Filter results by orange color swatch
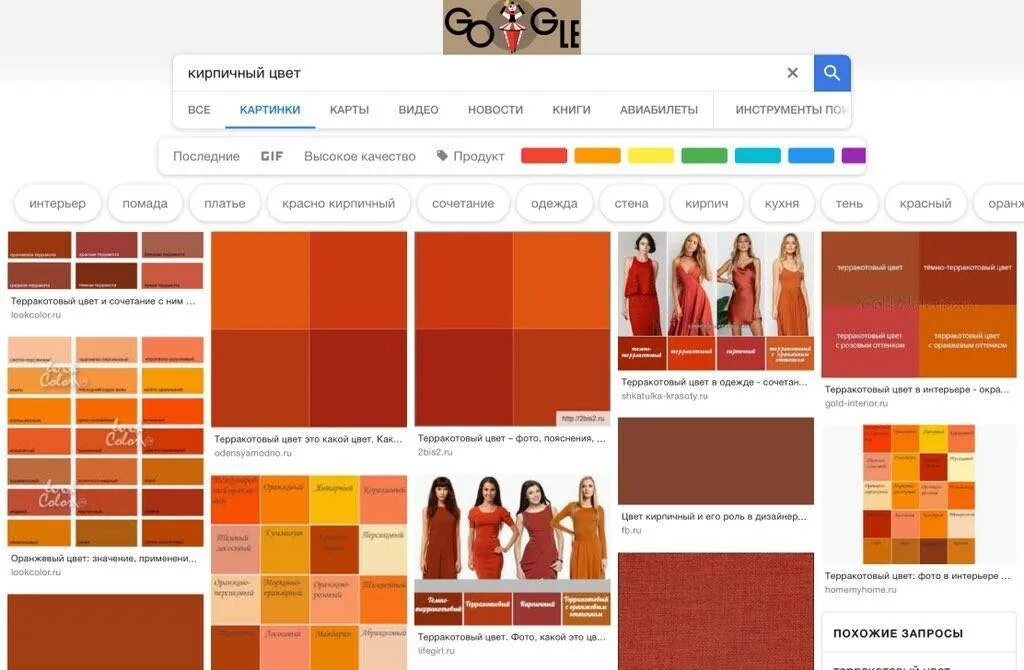Viewport: 1024px width, 670px height. click(598, 155)
